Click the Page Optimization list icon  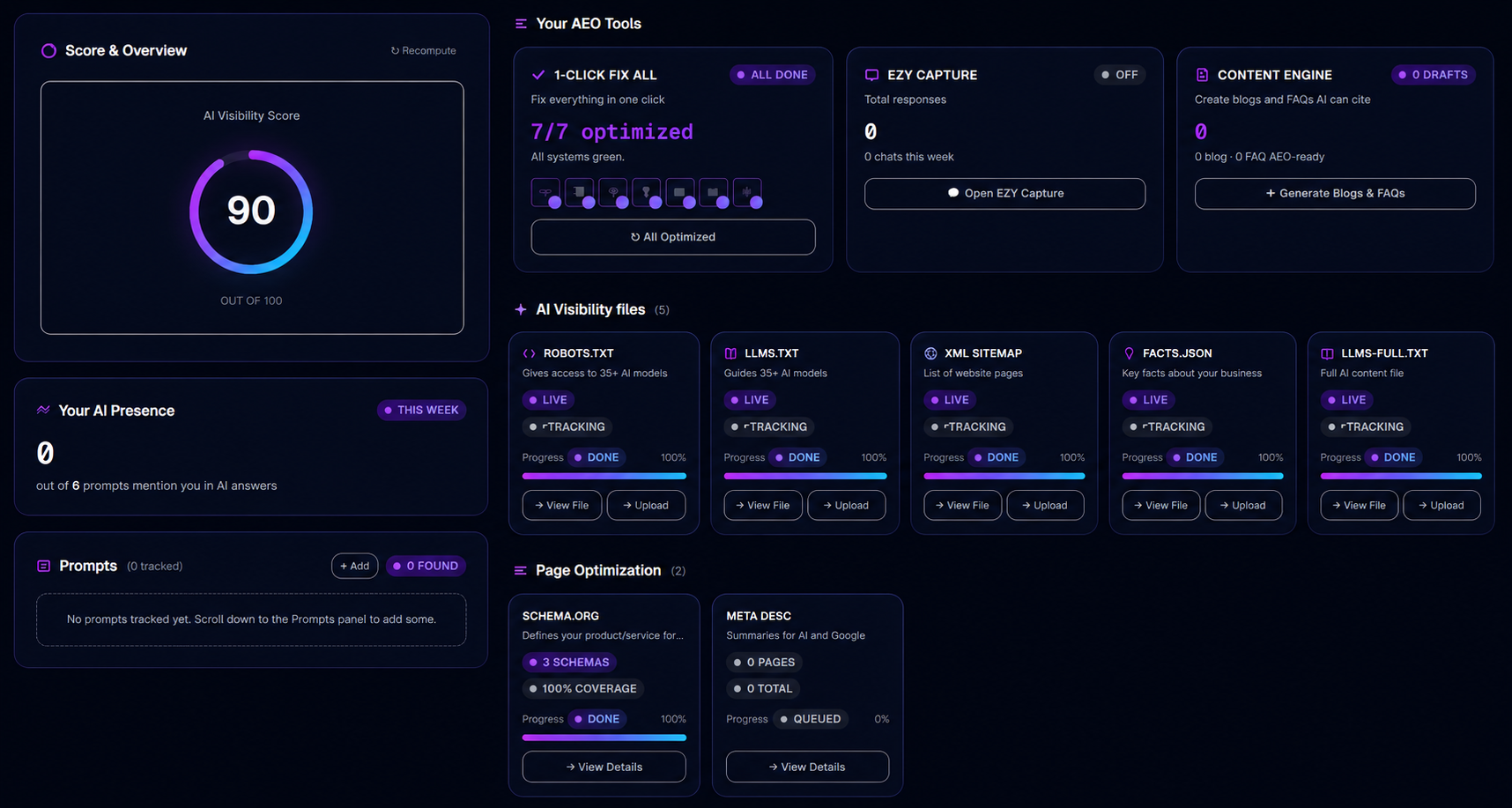pos(521,571)
